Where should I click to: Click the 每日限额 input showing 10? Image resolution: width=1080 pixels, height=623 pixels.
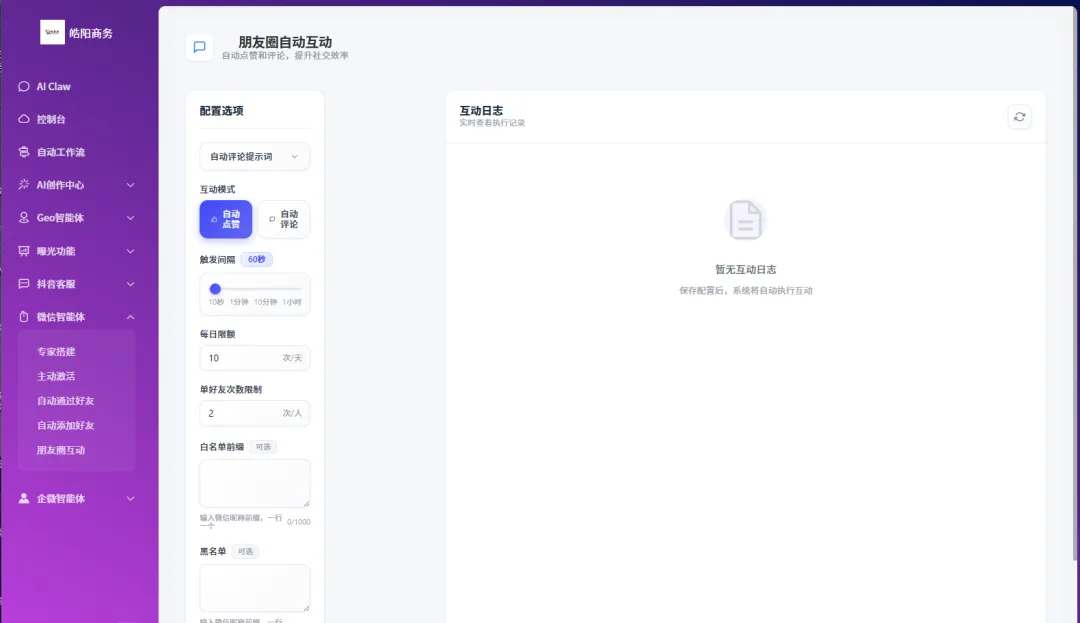point(254,358)
